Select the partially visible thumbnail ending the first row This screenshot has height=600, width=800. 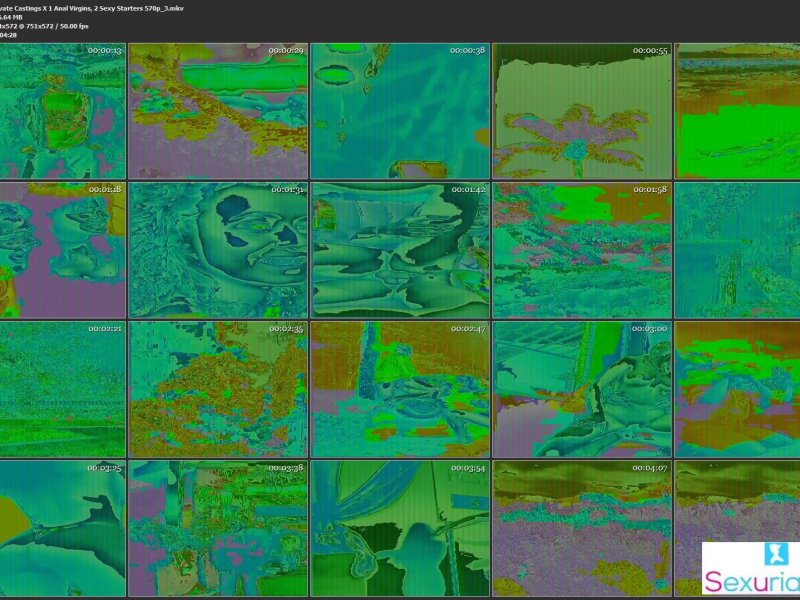click(x=738, y=111)
